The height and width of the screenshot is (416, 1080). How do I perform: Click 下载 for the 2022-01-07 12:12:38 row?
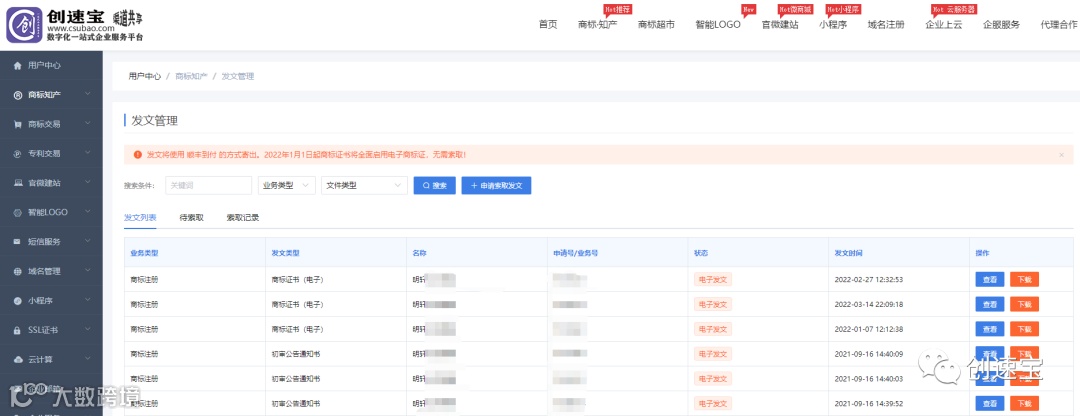pos(1024,329)
